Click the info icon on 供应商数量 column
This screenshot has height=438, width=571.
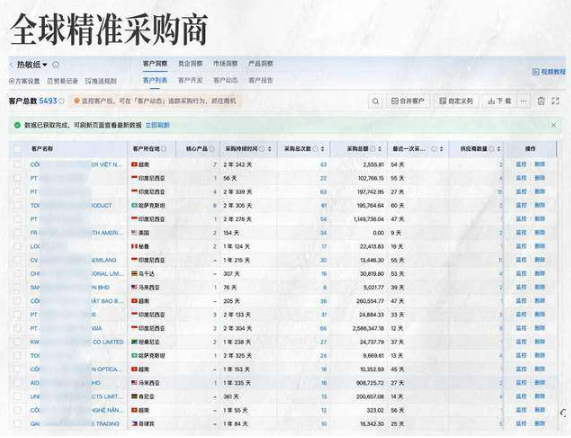tap(492, 149)
